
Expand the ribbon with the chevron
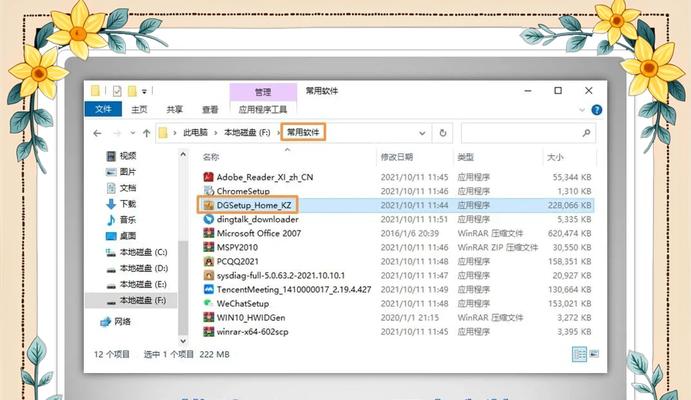pos(582,110)
